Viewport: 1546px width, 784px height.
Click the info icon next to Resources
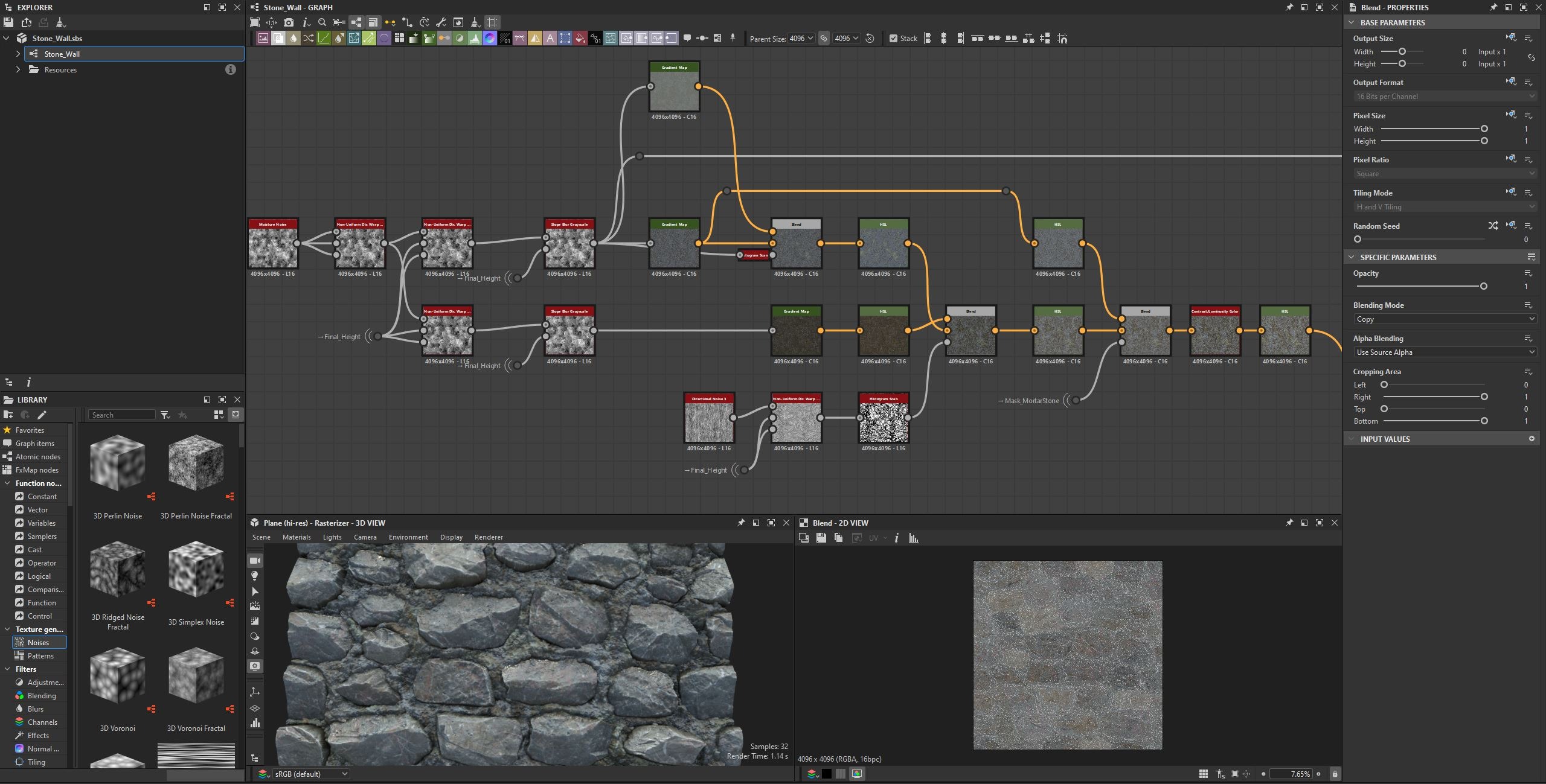230,69
